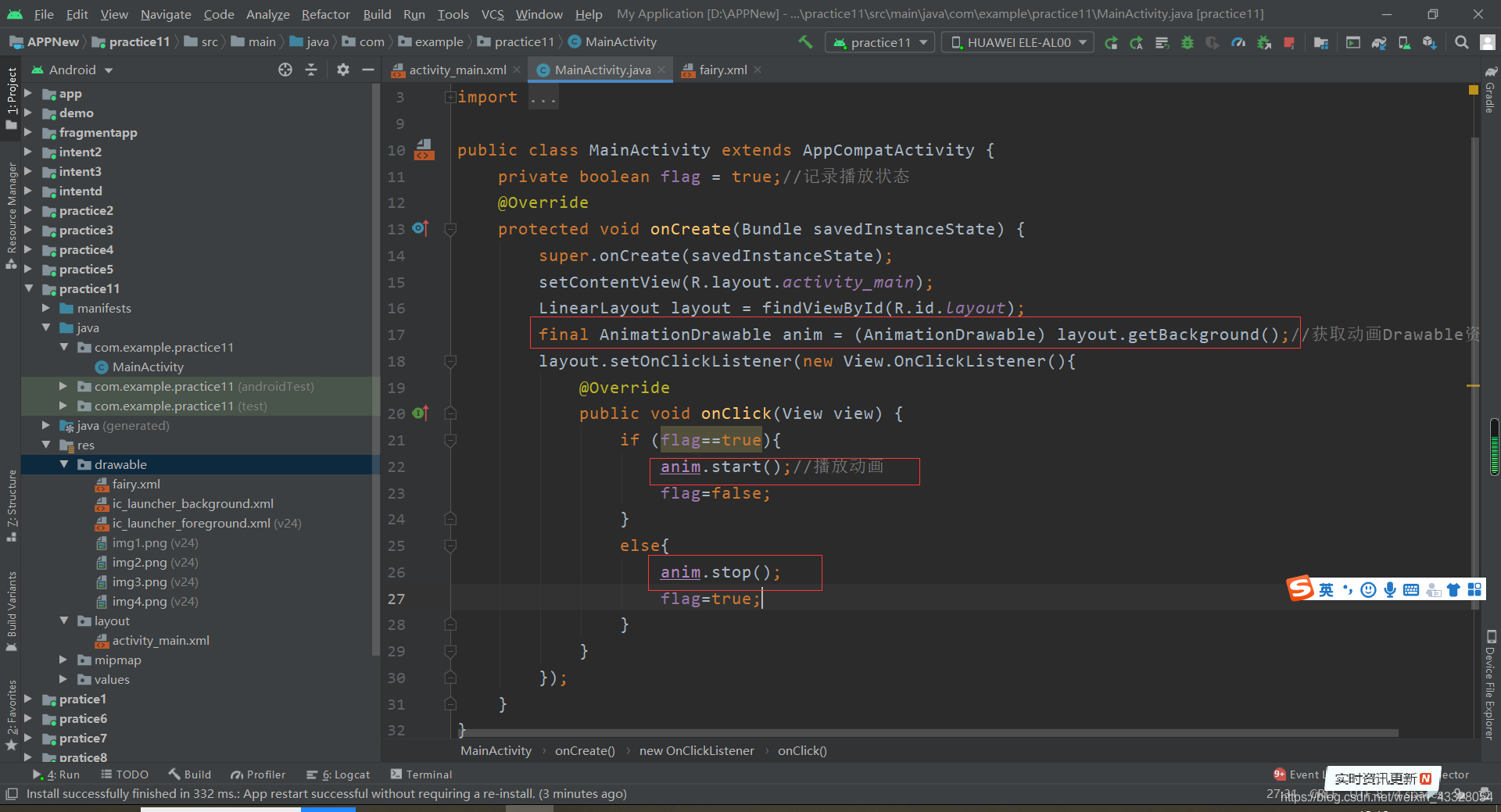Open the VCS menu
This screenshot has height=812, width=1501.
click(x=493, y=14)
